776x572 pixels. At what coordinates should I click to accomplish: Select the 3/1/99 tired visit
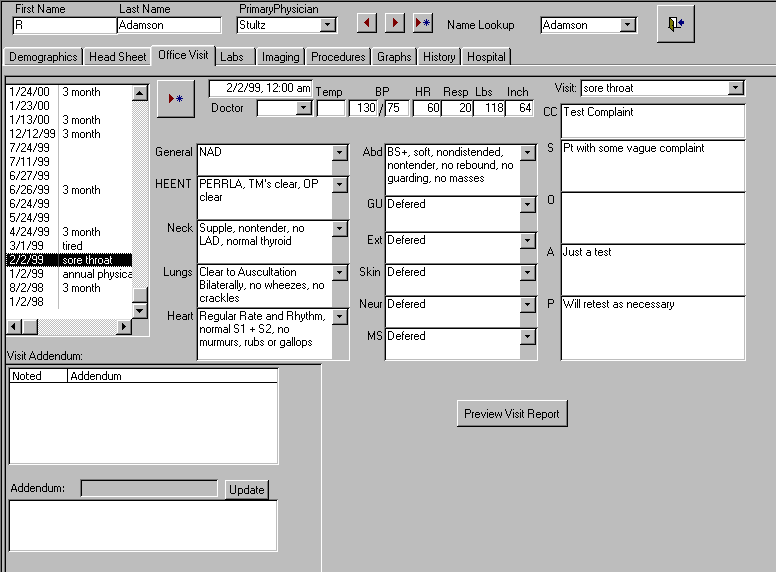[68, 246]
